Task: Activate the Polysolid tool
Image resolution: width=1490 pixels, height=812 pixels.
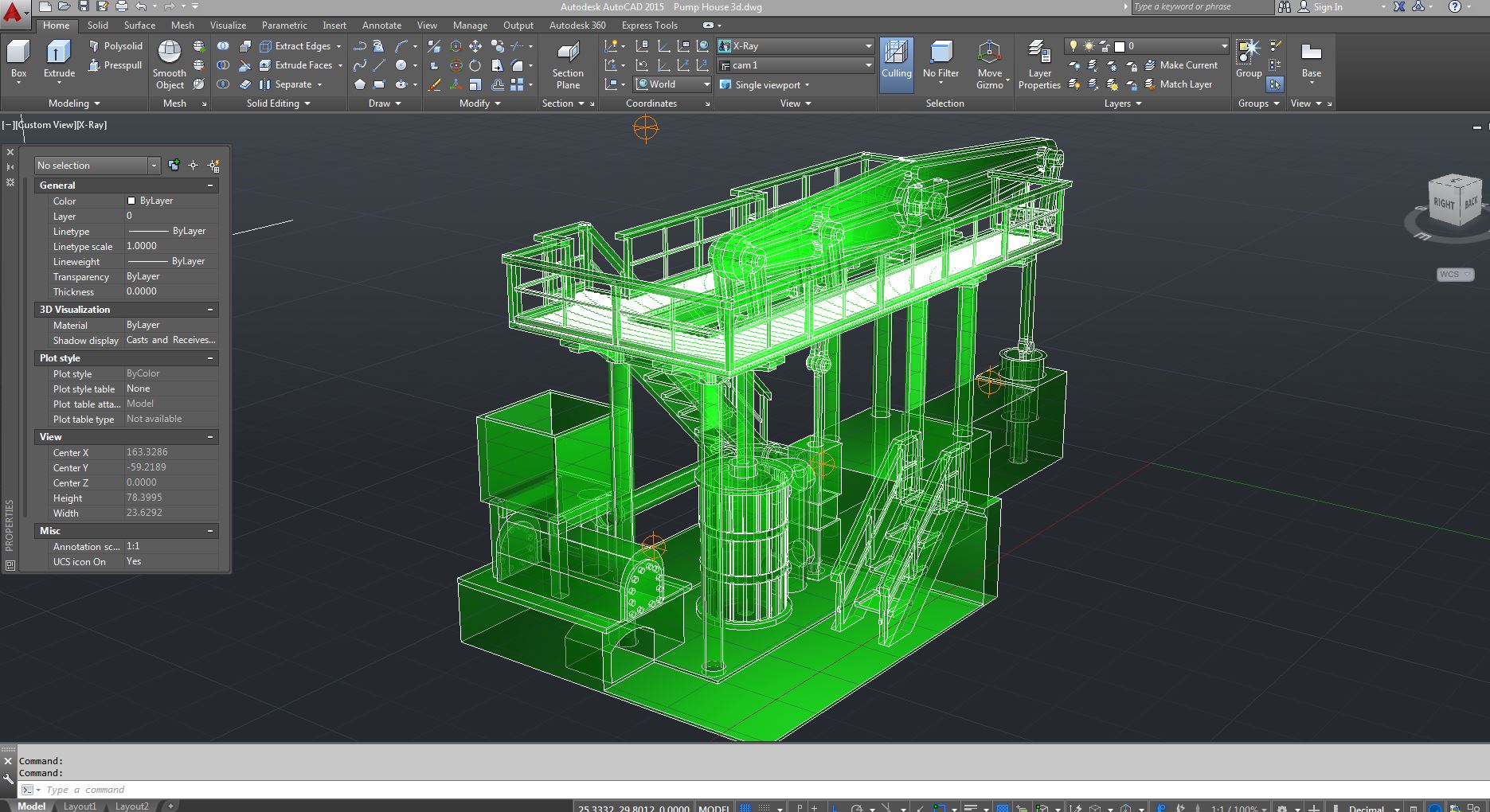Action: [115, 46]
